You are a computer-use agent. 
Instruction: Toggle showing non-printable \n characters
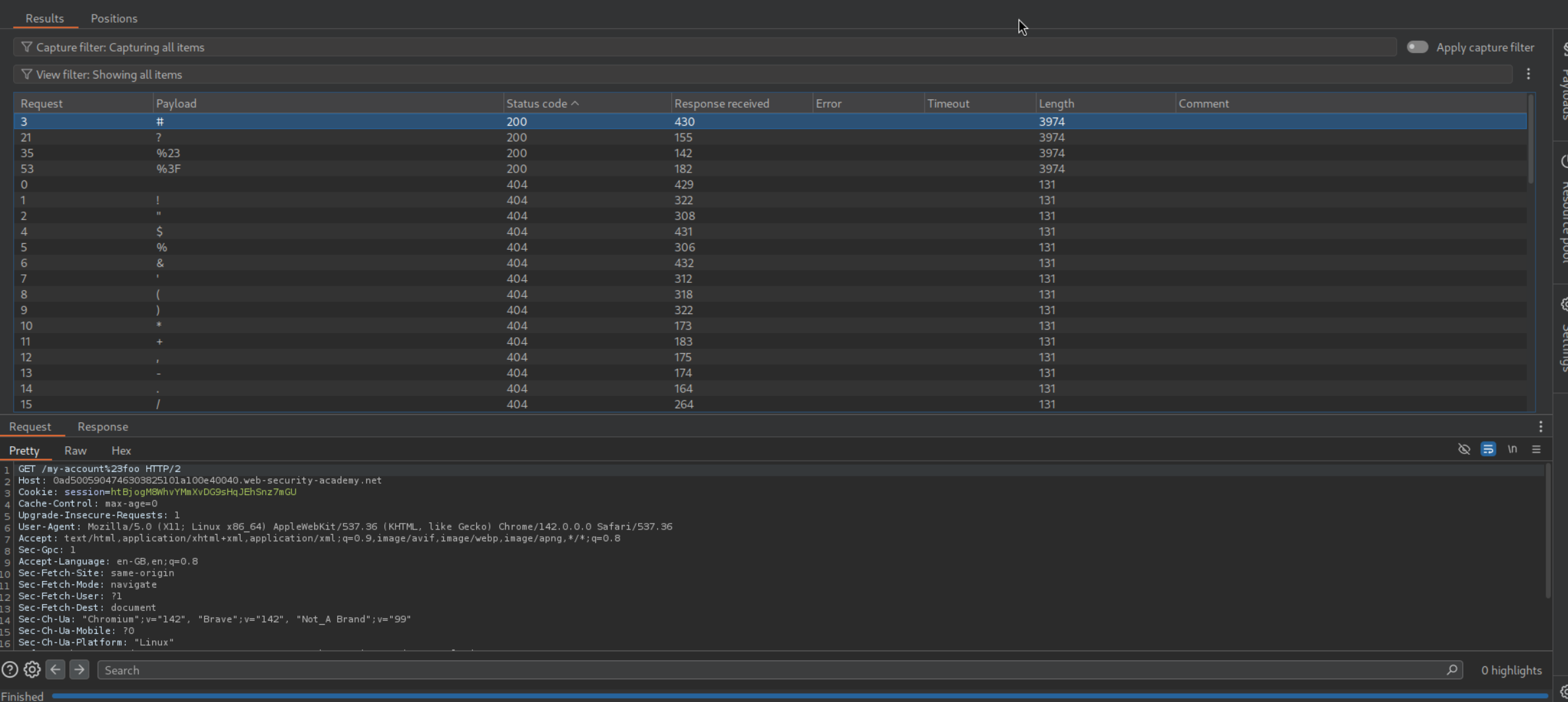click(x=1512, y=449)
